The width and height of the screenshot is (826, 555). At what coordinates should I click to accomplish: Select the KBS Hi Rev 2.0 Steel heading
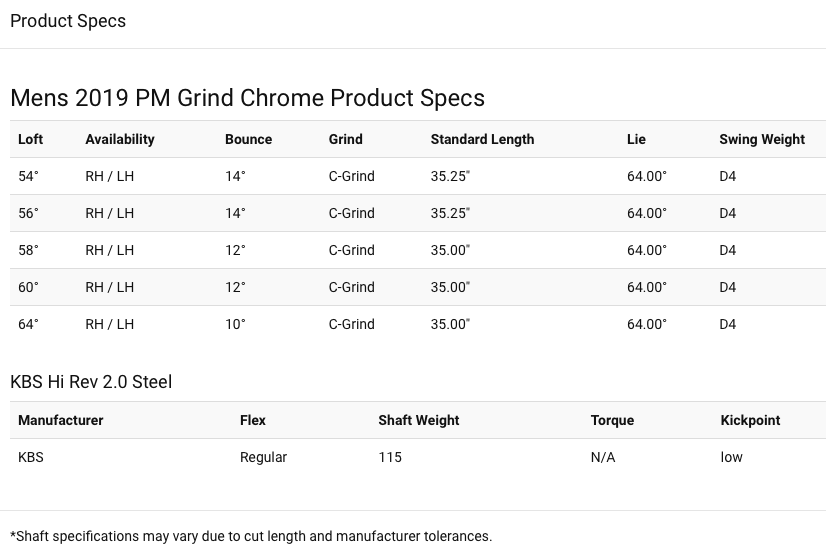91,382
